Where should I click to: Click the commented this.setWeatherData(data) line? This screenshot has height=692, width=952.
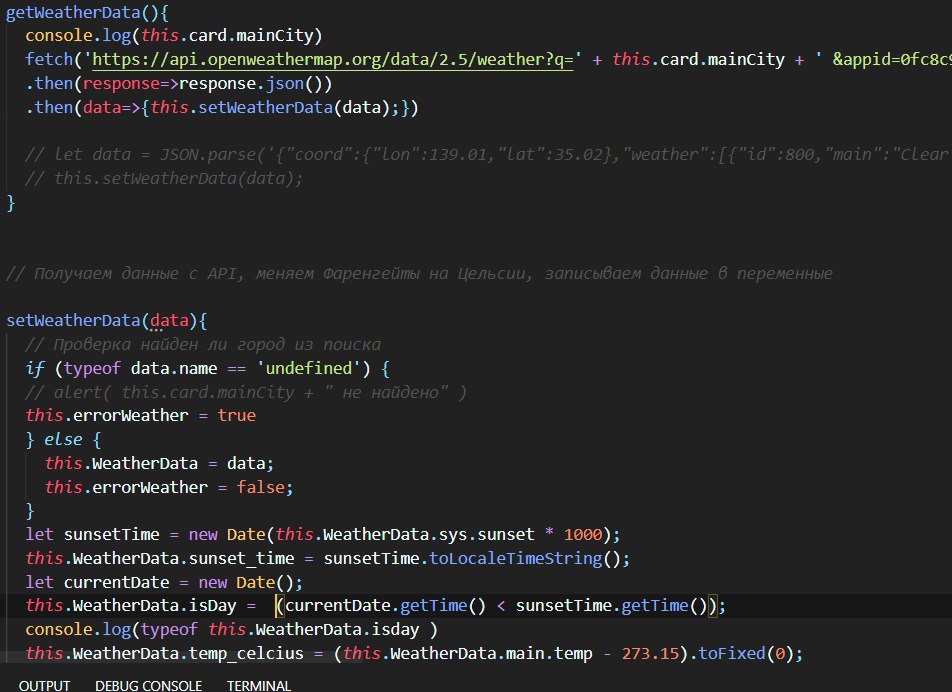(163, 178)
